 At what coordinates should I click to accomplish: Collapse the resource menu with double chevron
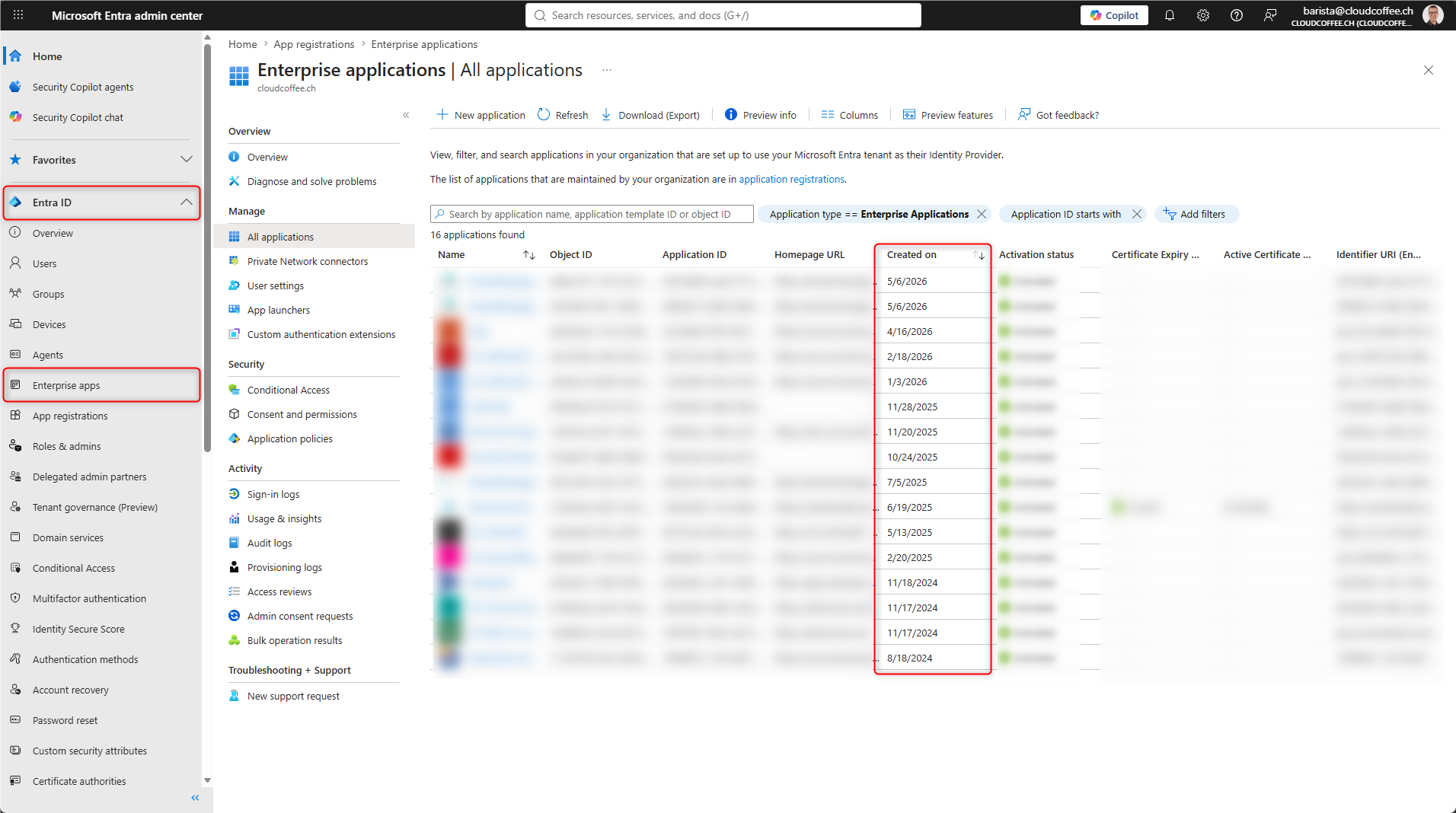pyautogui.click(x=406, y=115)
